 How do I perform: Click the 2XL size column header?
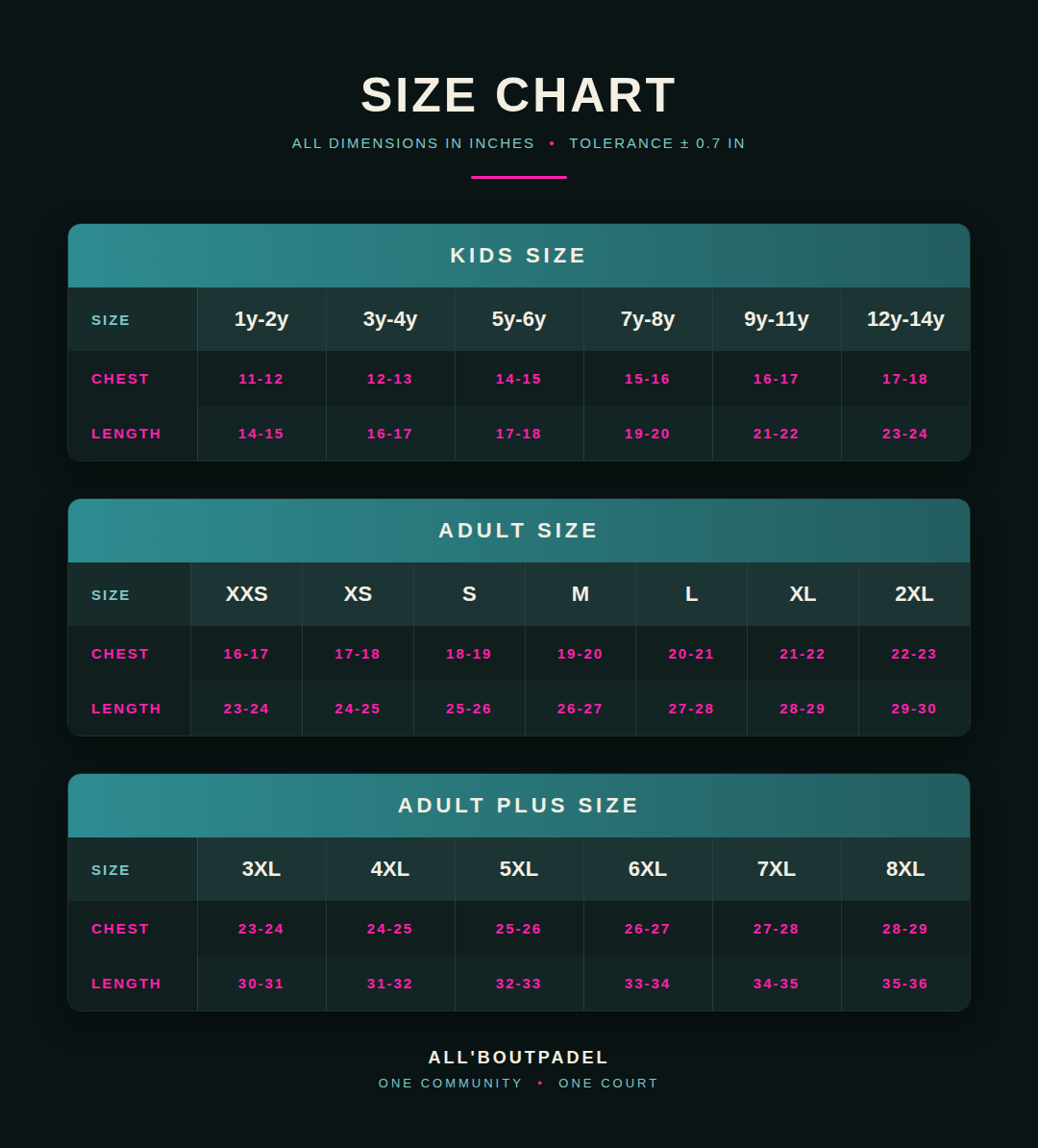(x=914, y=594)
